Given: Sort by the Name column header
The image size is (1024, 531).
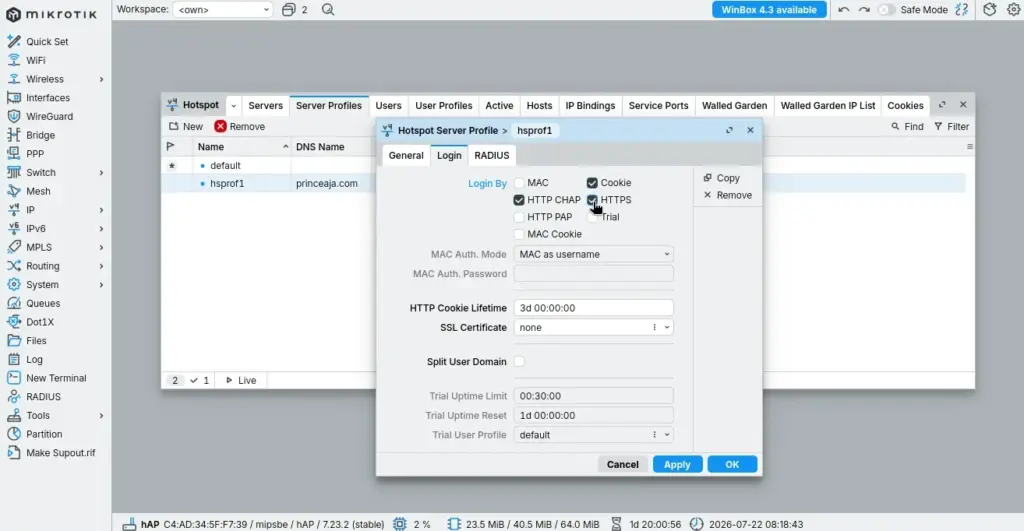Looking at the screenshot, I should 242,147.
